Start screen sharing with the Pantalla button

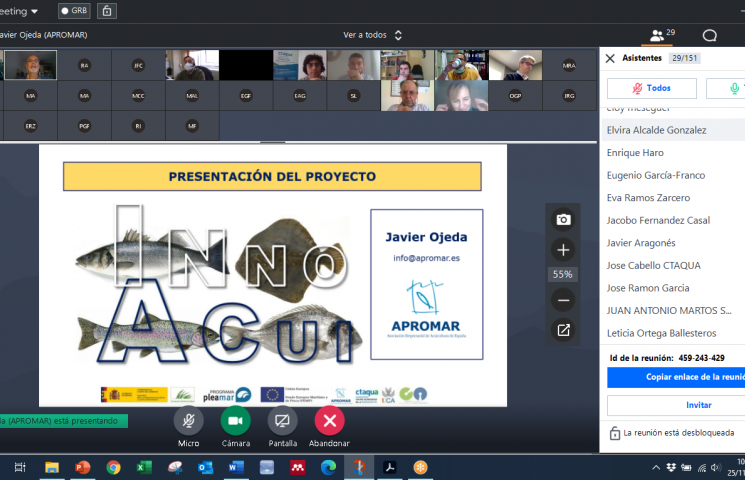click(x=283, y=421)
